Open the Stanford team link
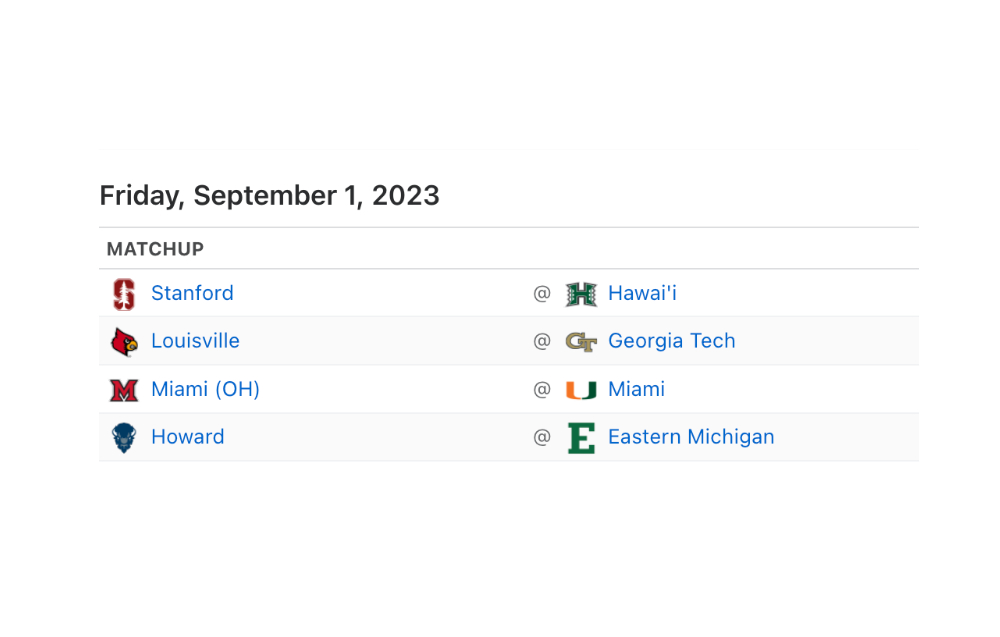This screenshot has height=637, width=1000. point(193,293)
